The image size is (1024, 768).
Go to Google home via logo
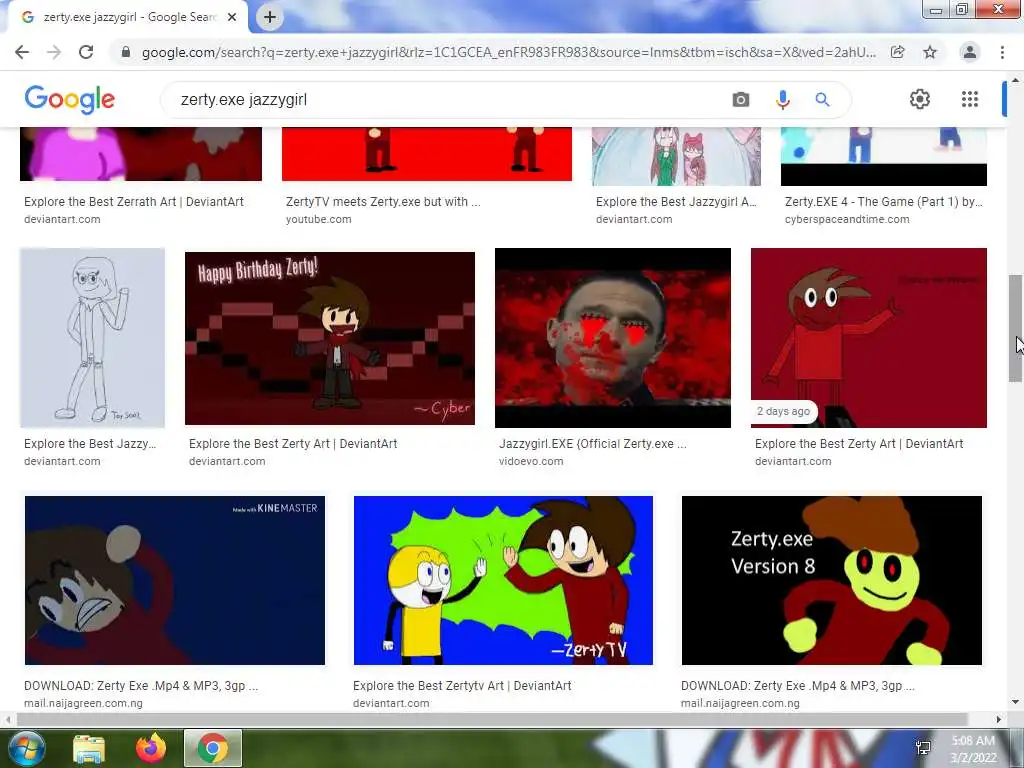[70, 99]
